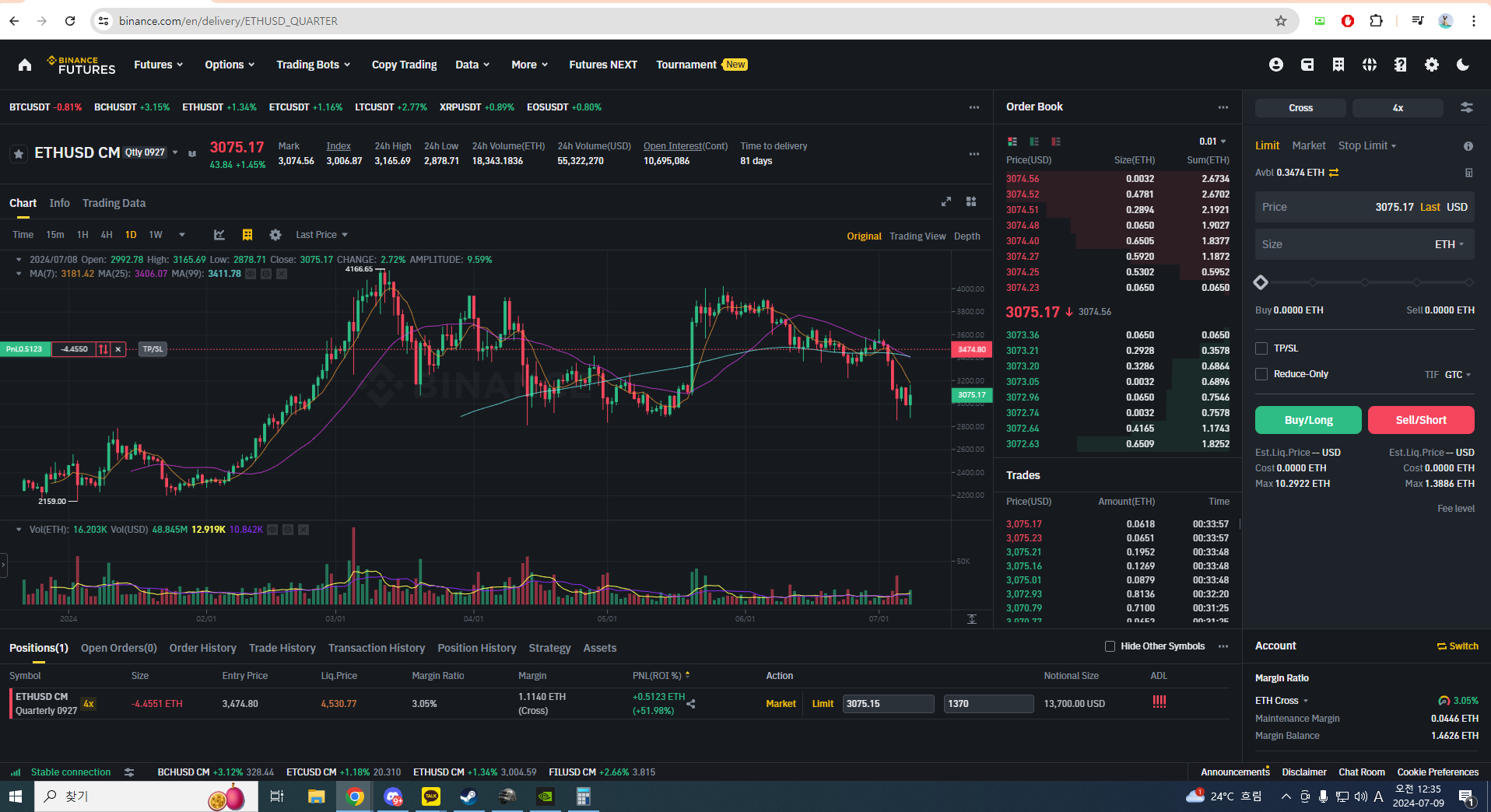Enable the Reduce-Only checkbox
The height and width of the screenshot is (812, 1491).
[1261, 374]
